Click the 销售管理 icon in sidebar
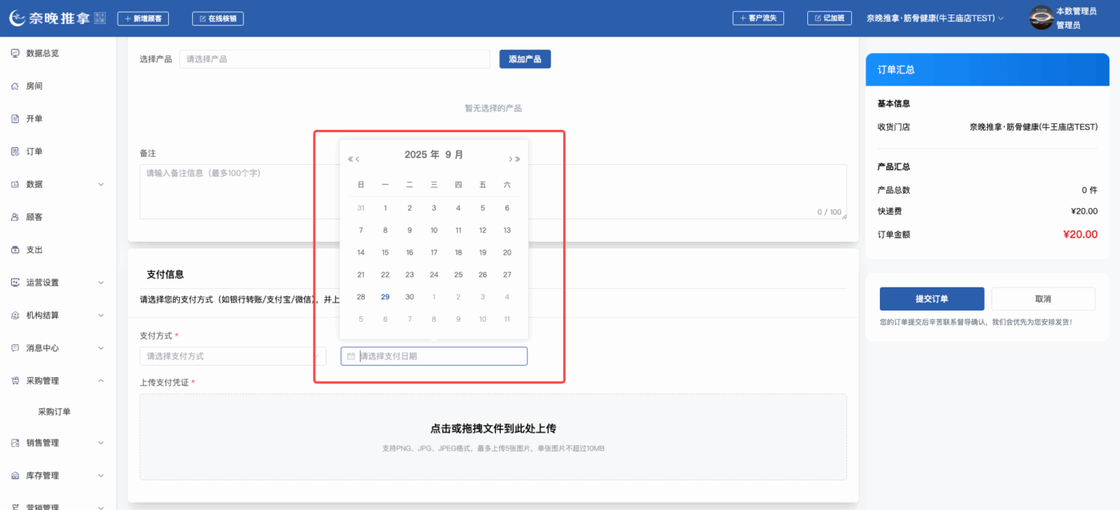The image size is (1120, 510). click(x=15, y=443)
